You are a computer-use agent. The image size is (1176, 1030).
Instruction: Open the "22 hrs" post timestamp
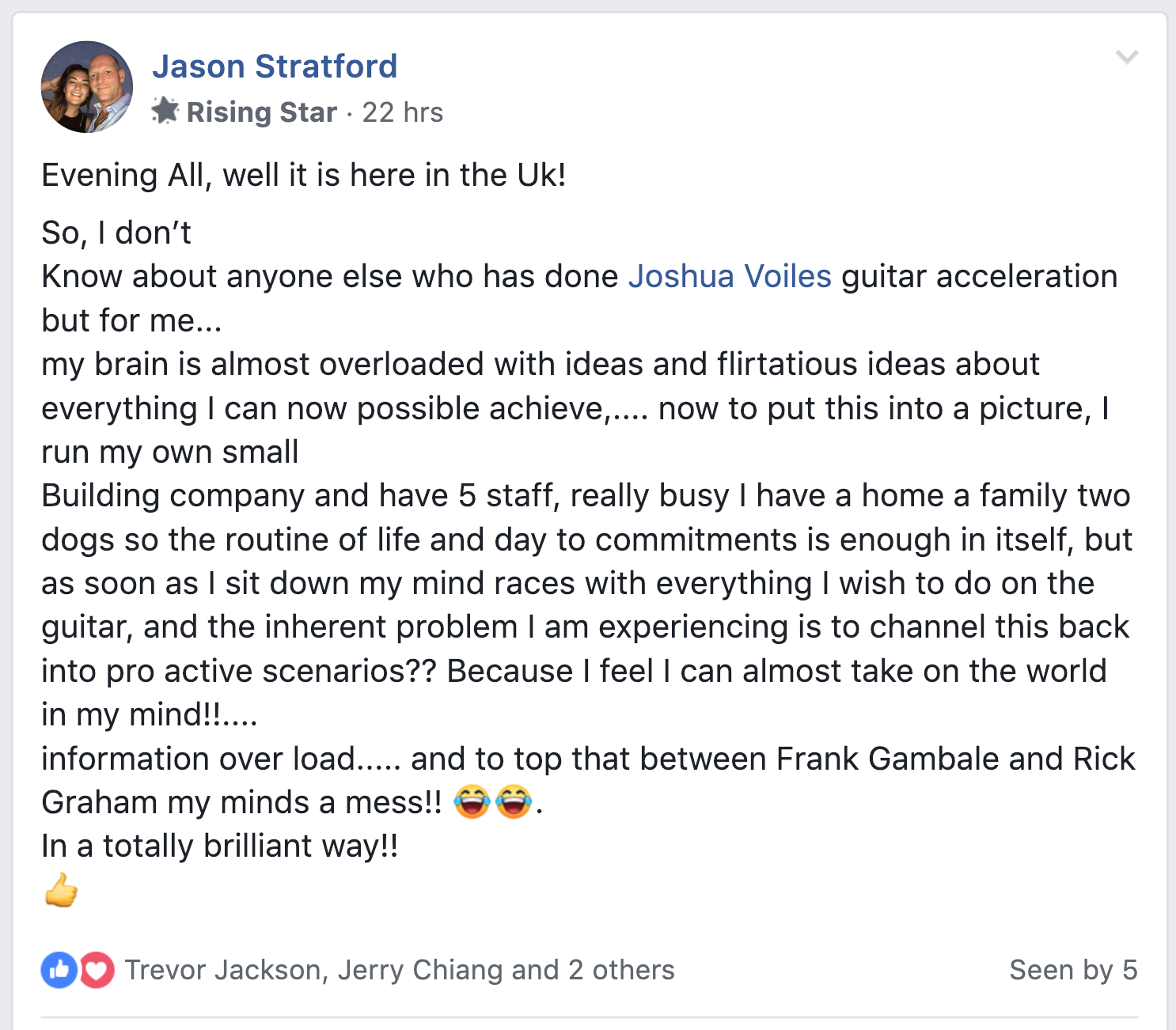pos(402,112)
